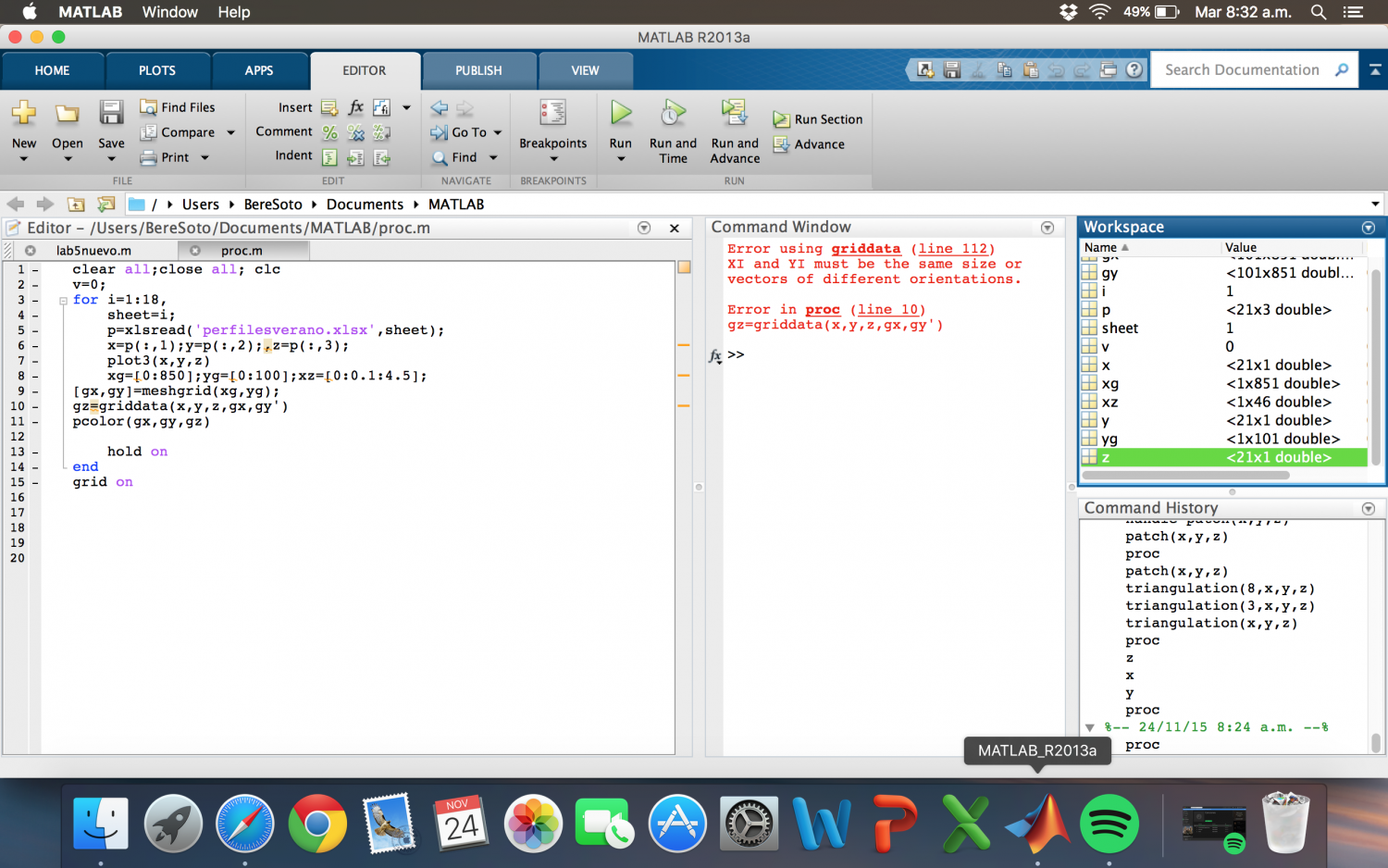This screenshot has width=1388, height=868.
Task: Open Safari from the Dock
Action: click(245, 824)
